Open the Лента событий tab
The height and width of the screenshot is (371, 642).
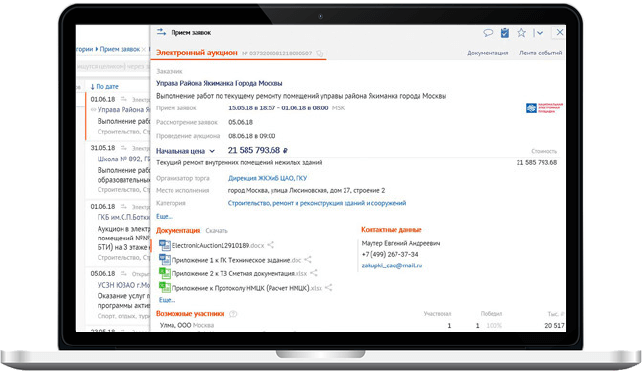(x=540, y=53)
